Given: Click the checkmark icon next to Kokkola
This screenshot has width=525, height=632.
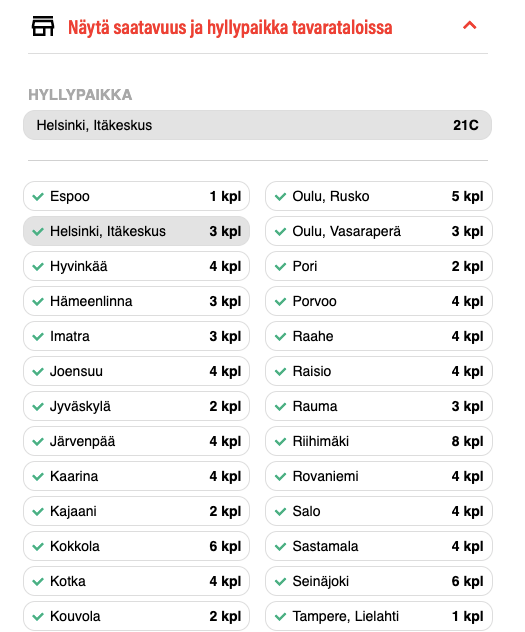Looking at the screenshot, I should [38, 547].
